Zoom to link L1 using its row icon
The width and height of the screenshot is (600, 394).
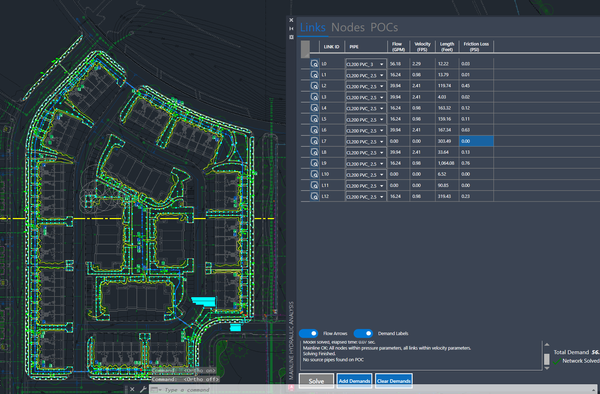click(314, 75)
